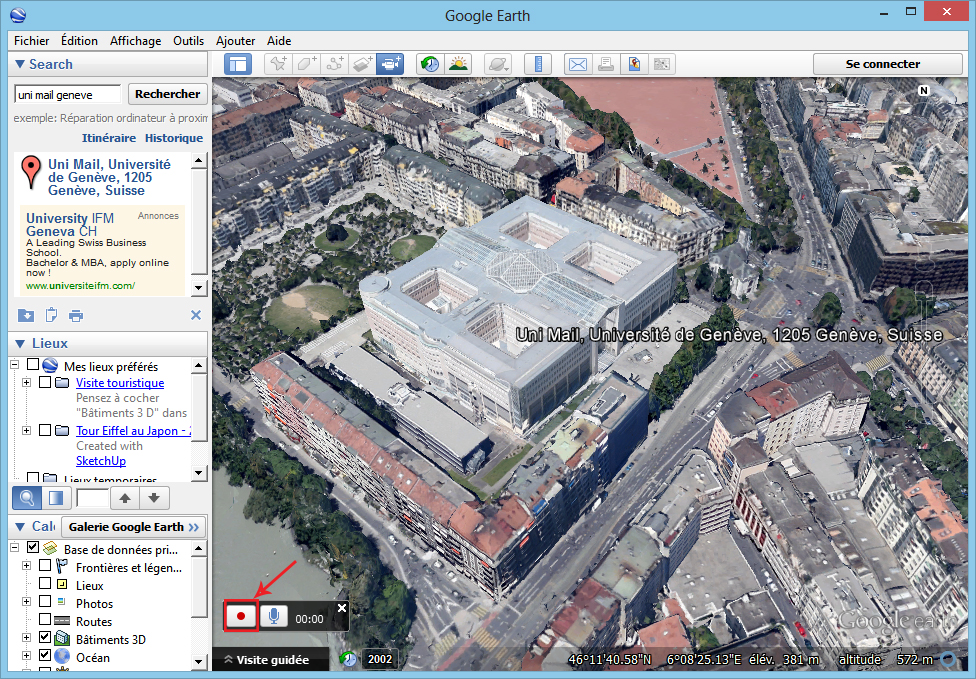View current location in Google Maps

coord(634,64)
